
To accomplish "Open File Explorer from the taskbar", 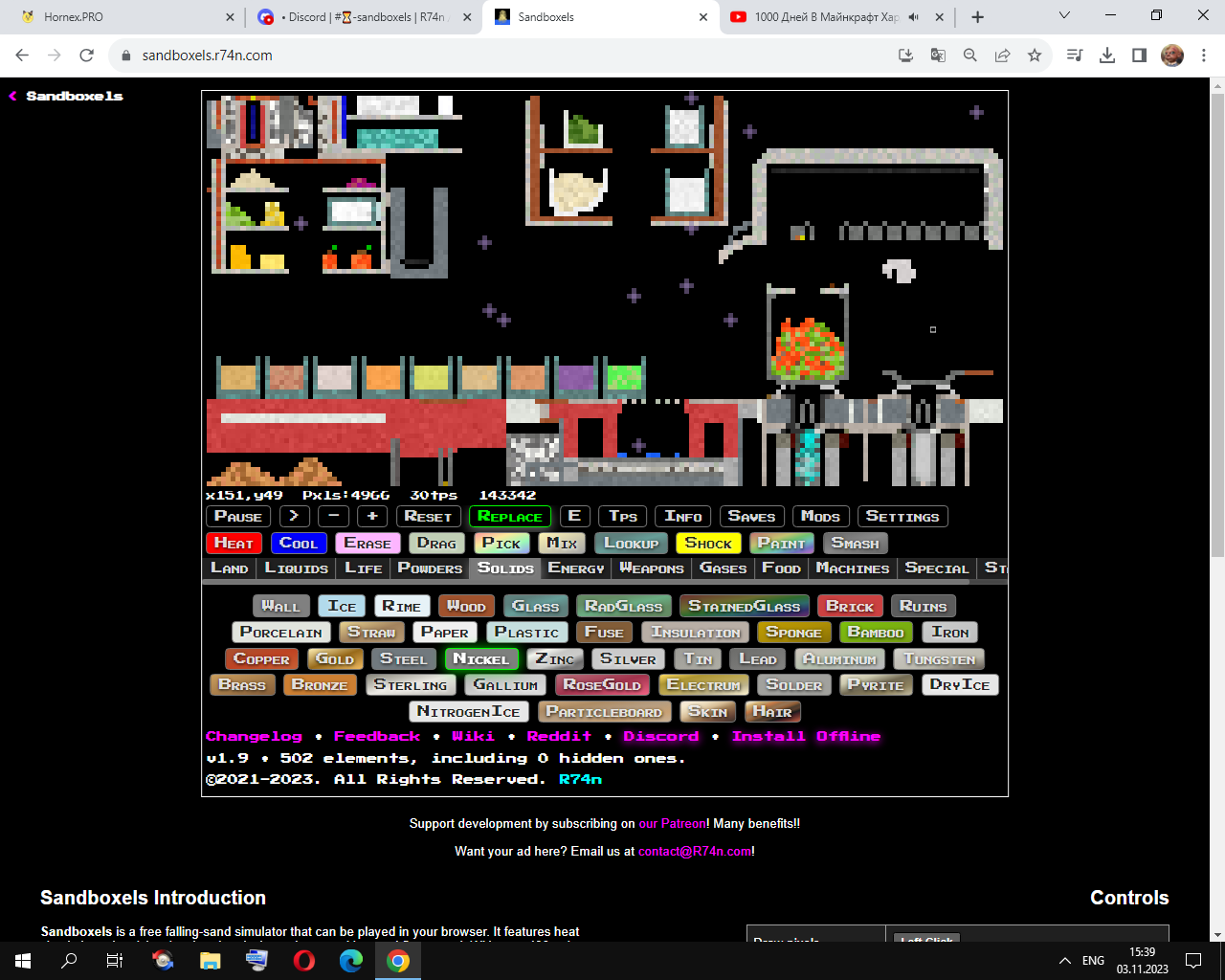I will coord(211,961).
